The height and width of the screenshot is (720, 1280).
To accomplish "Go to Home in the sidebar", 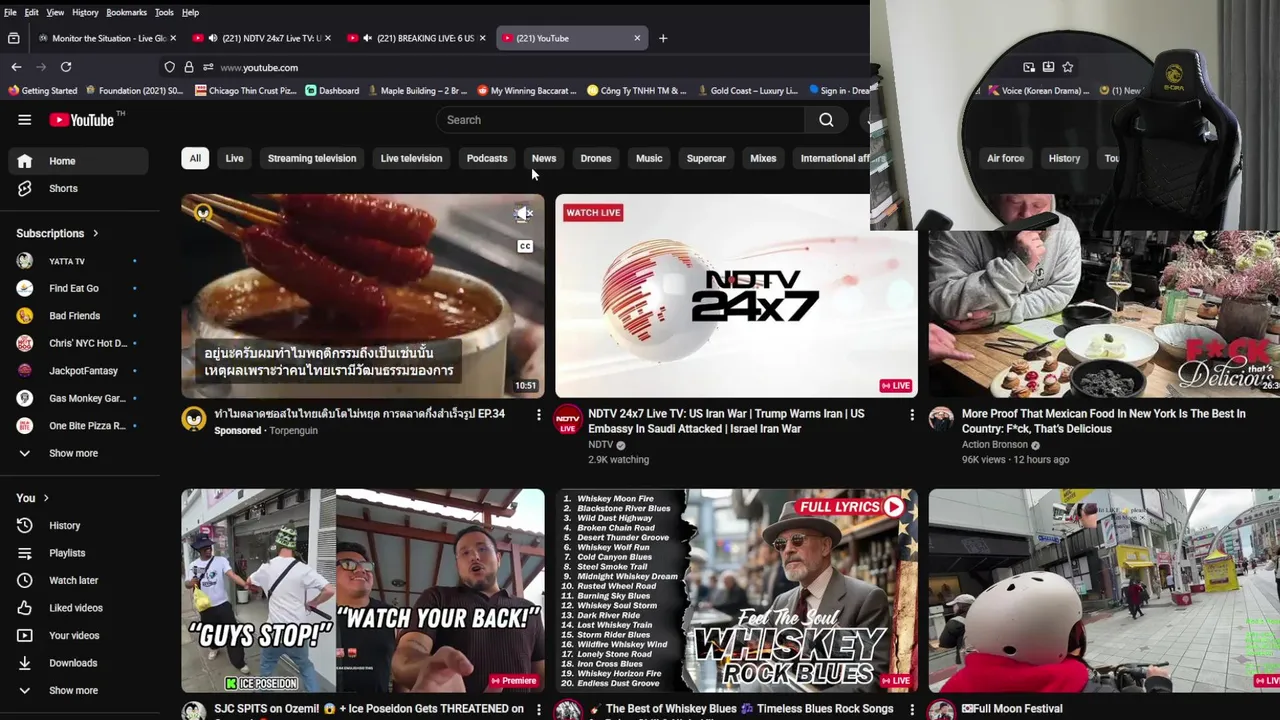I will click(x=80, y=160).
